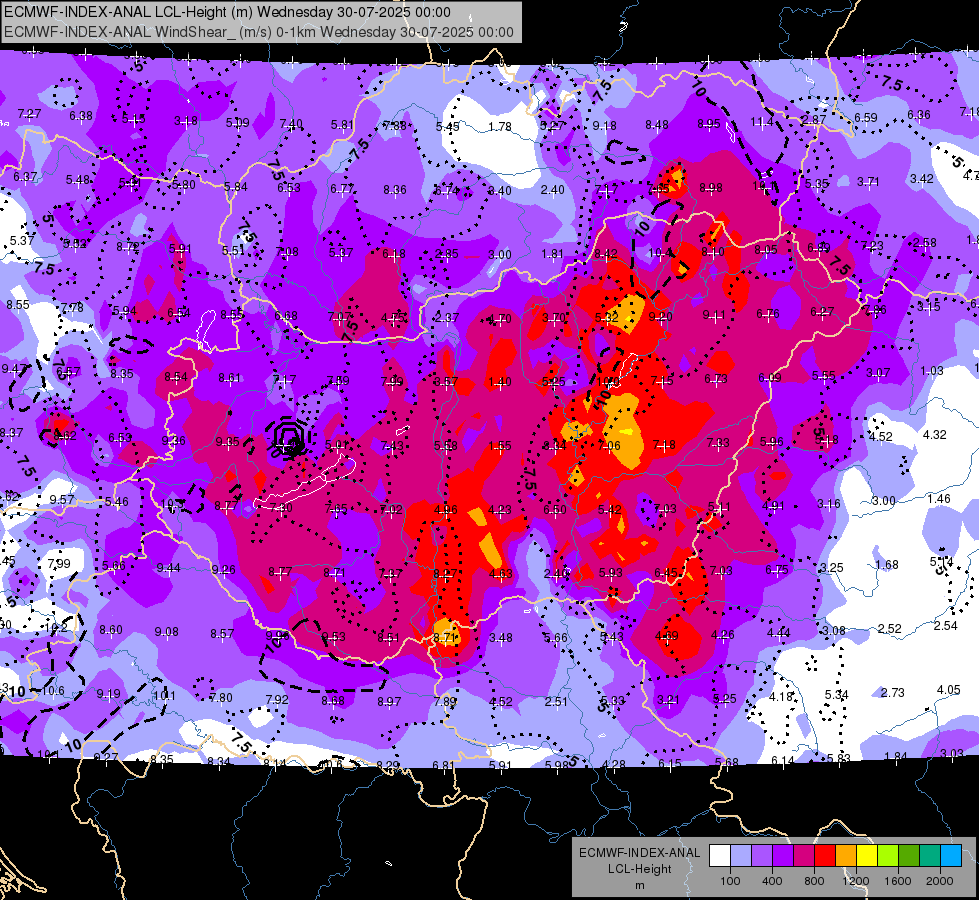Image resolution: width=979 pixels, height=900 pixels.
Task: Pick the lime green legend swatch
Action: pyautogui.click(x=888, y=856)
